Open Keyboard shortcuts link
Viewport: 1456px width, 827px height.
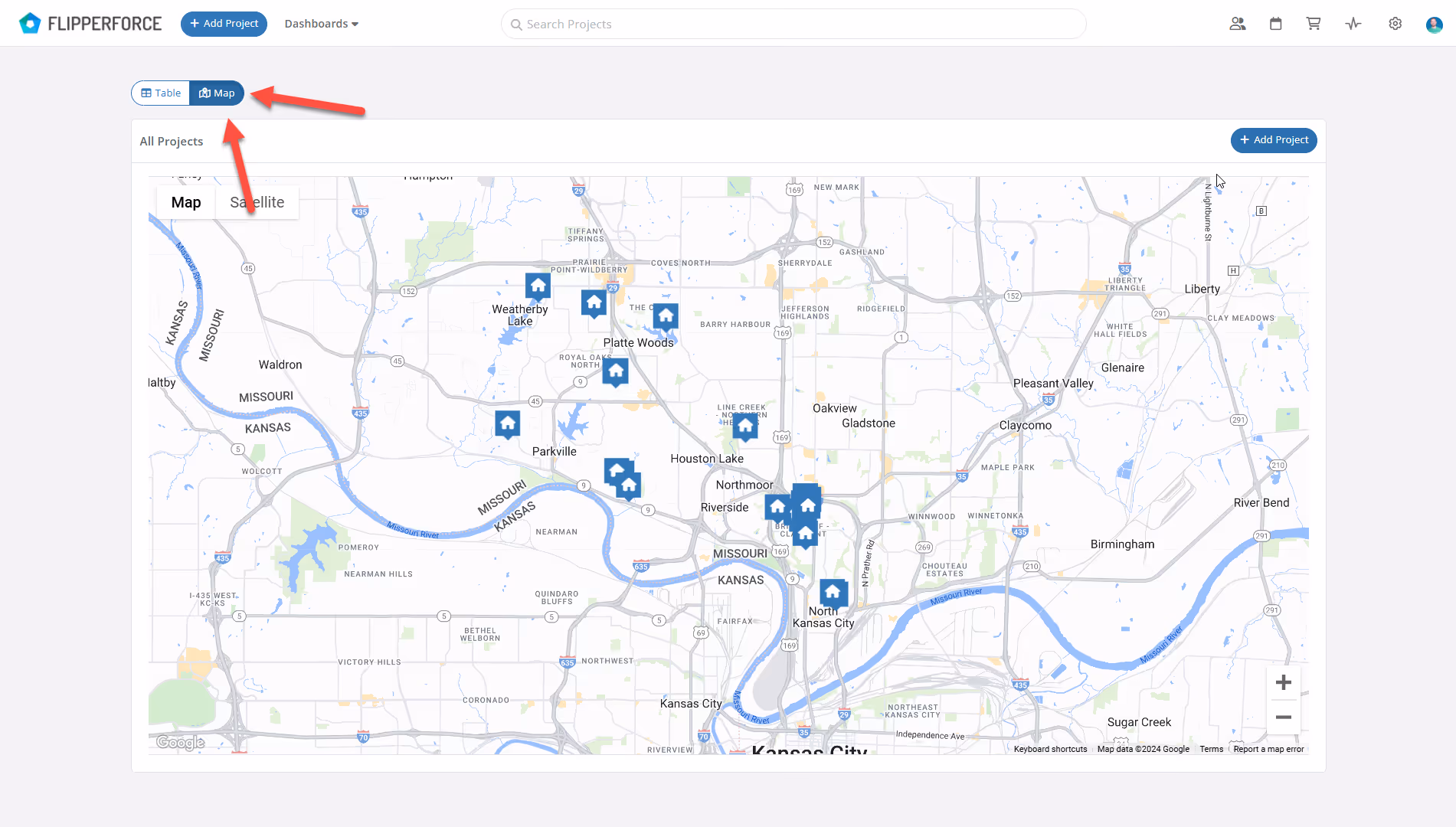tap(1050, 749)
